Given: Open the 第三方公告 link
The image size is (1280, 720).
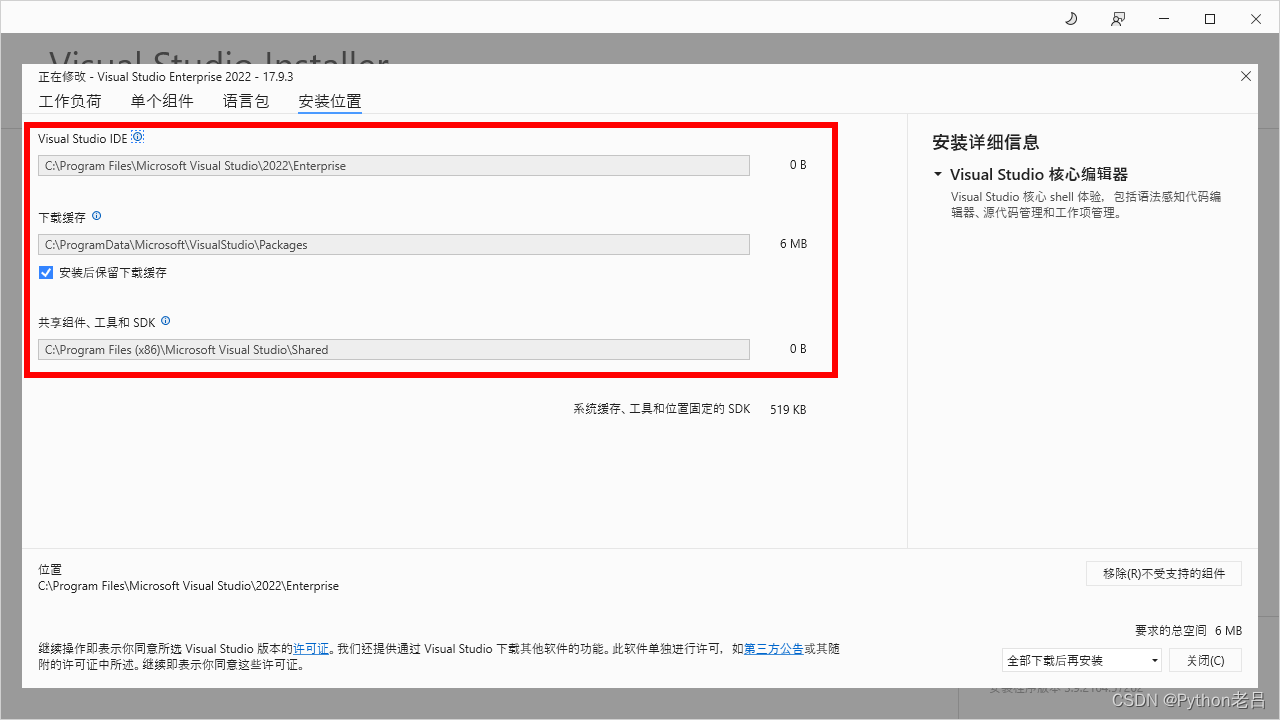Looking at the screenshot, I should [773, 649].
